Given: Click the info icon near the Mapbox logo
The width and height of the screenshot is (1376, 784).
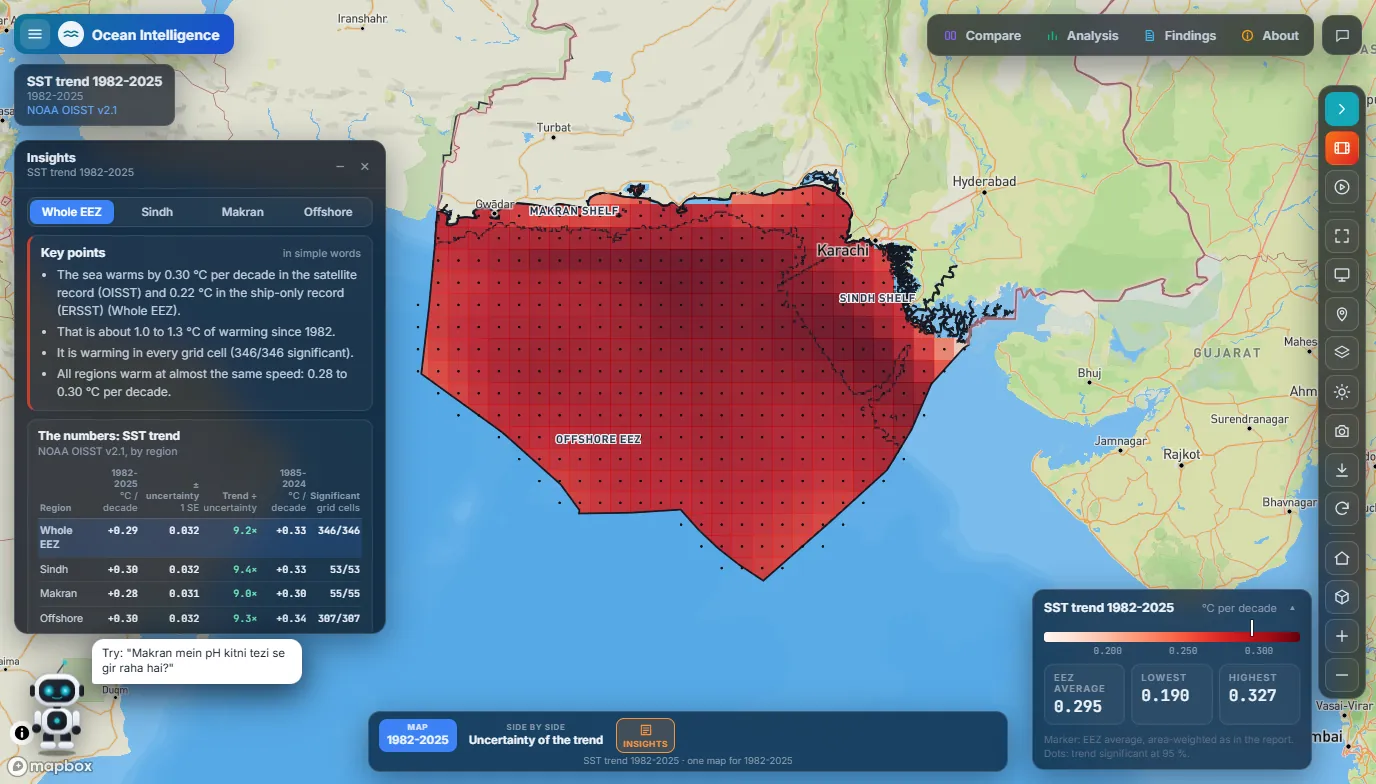Looking at the screenshot, I should (x=22, y=732).
